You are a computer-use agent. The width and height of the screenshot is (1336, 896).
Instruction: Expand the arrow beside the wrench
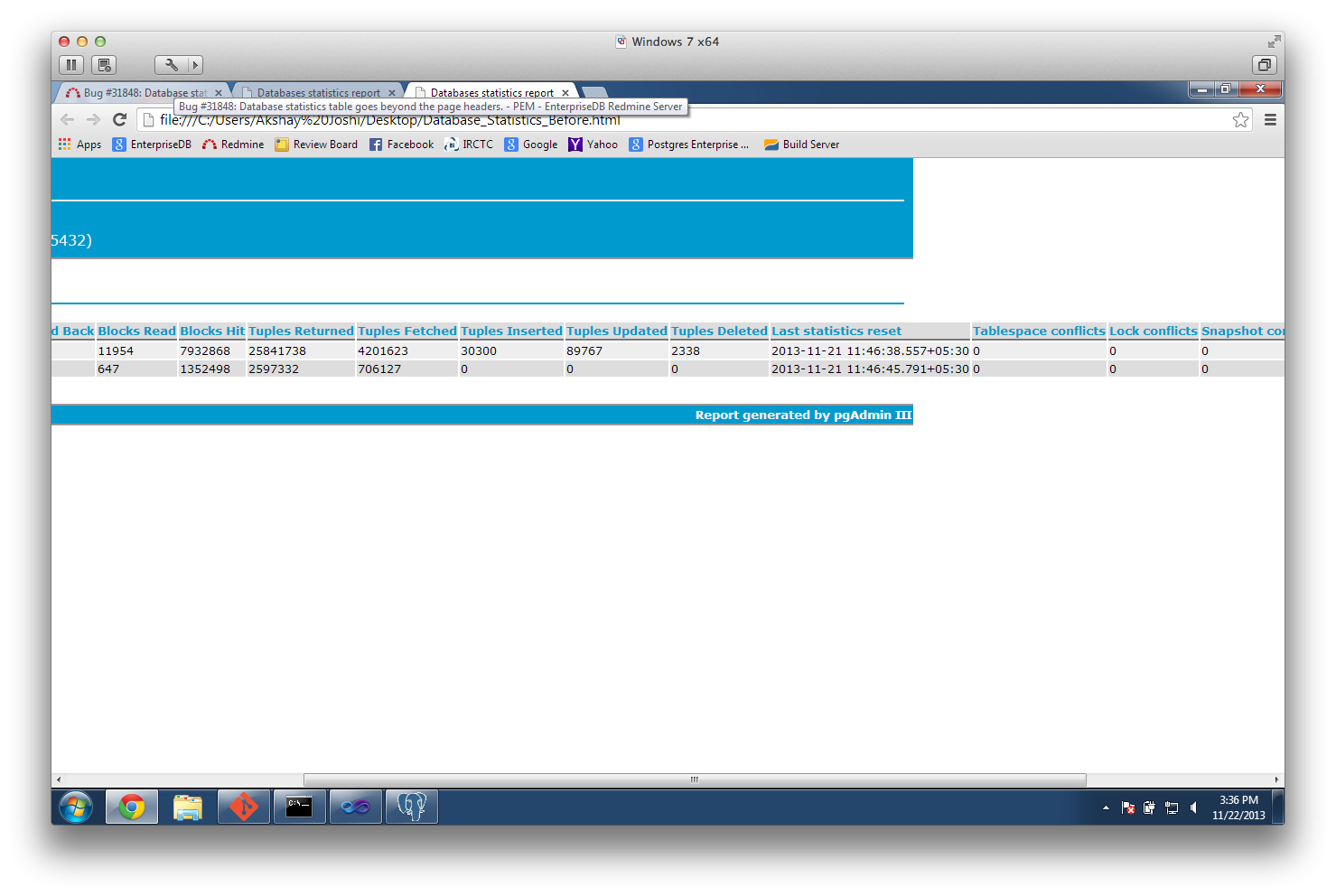pos(194,65)
